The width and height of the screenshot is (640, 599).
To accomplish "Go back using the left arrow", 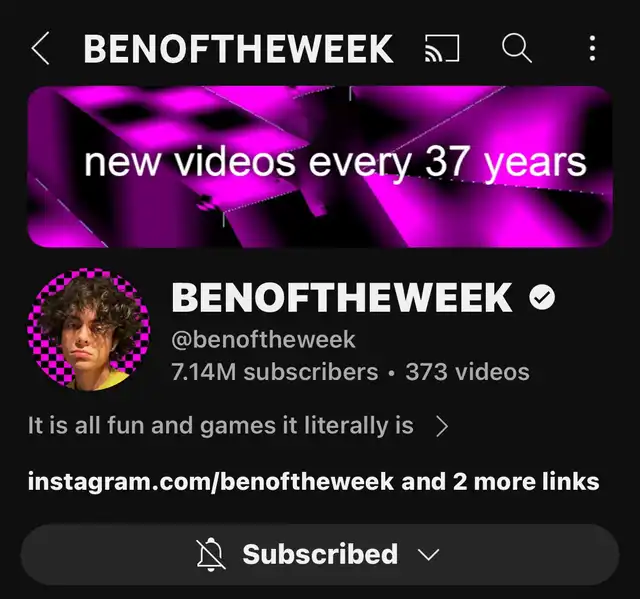I will pos(40,48).
